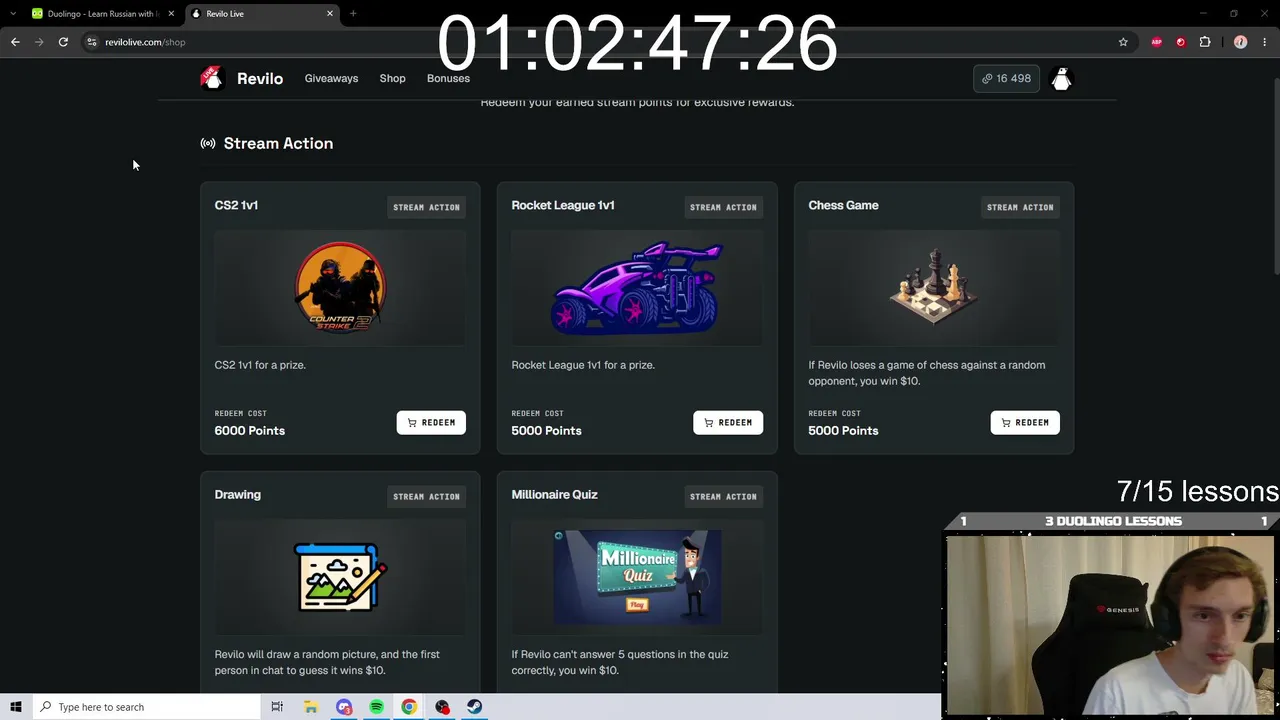Image resolution: width=1280 pixels, height=720 pixels.
Task: Close the Revilo Live tab
Action: tap(330, 14)
